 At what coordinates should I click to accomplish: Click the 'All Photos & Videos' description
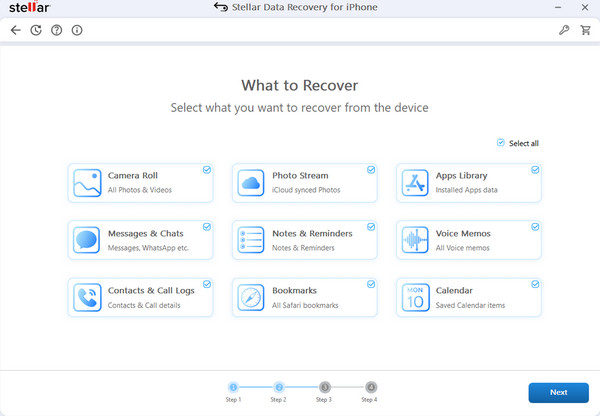(140, 190)
